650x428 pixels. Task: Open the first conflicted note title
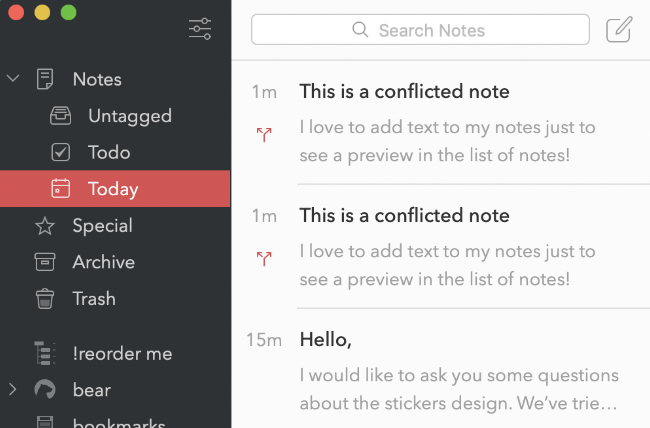click(x=404, y=91)
